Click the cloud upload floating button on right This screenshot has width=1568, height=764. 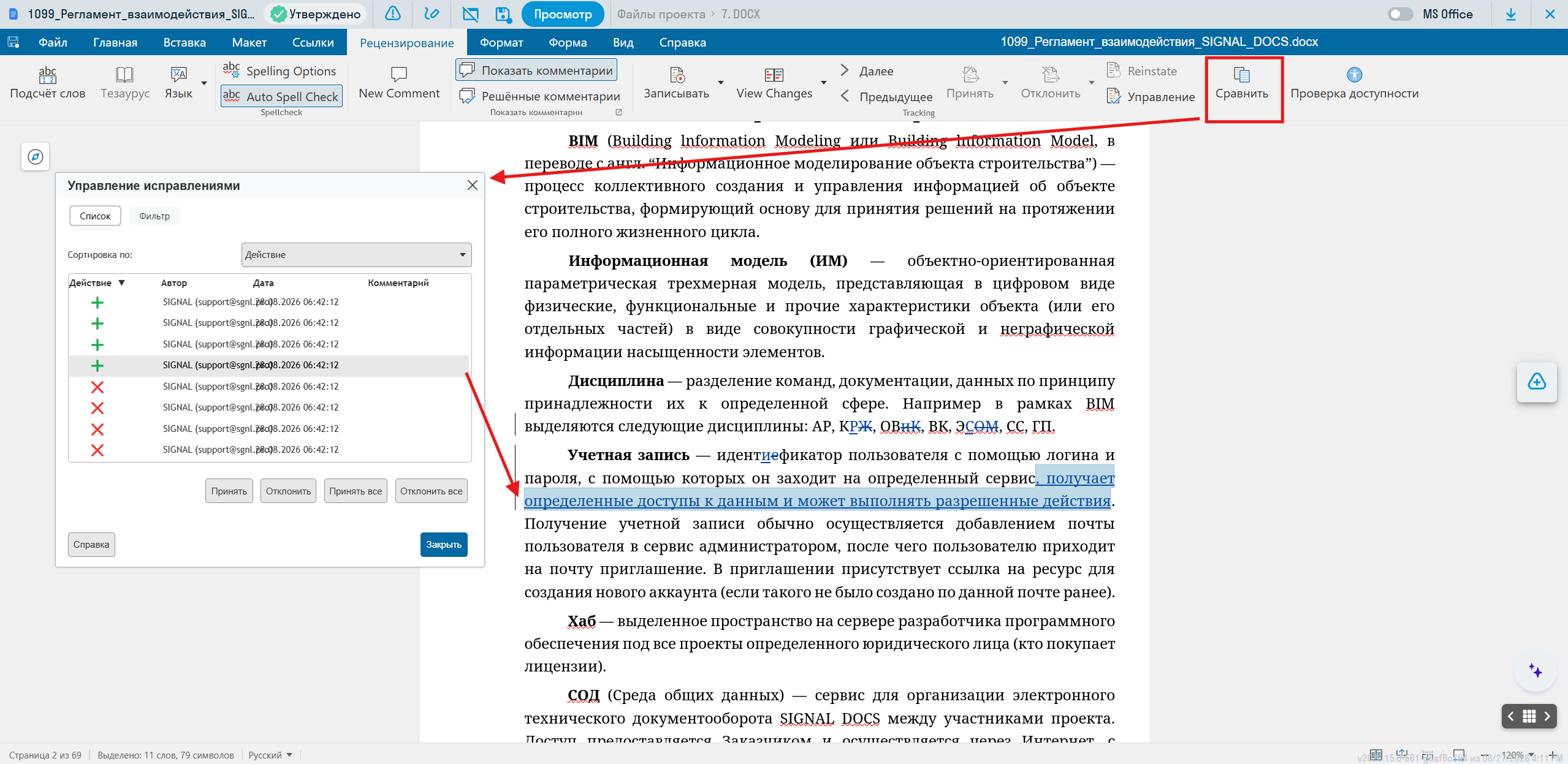click(1536, 382)
